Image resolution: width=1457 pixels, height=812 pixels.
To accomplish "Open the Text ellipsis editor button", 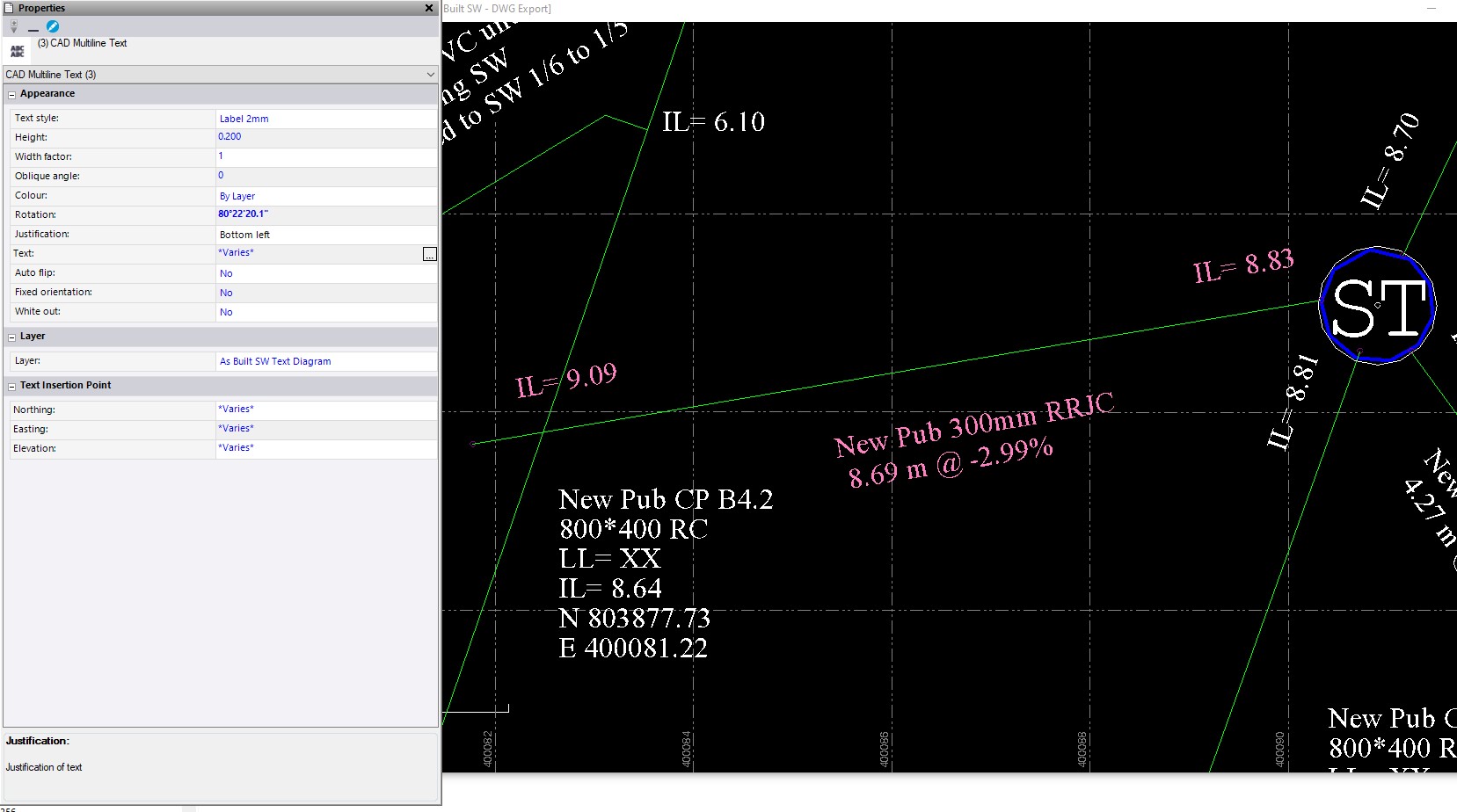I will pos(429,254).
